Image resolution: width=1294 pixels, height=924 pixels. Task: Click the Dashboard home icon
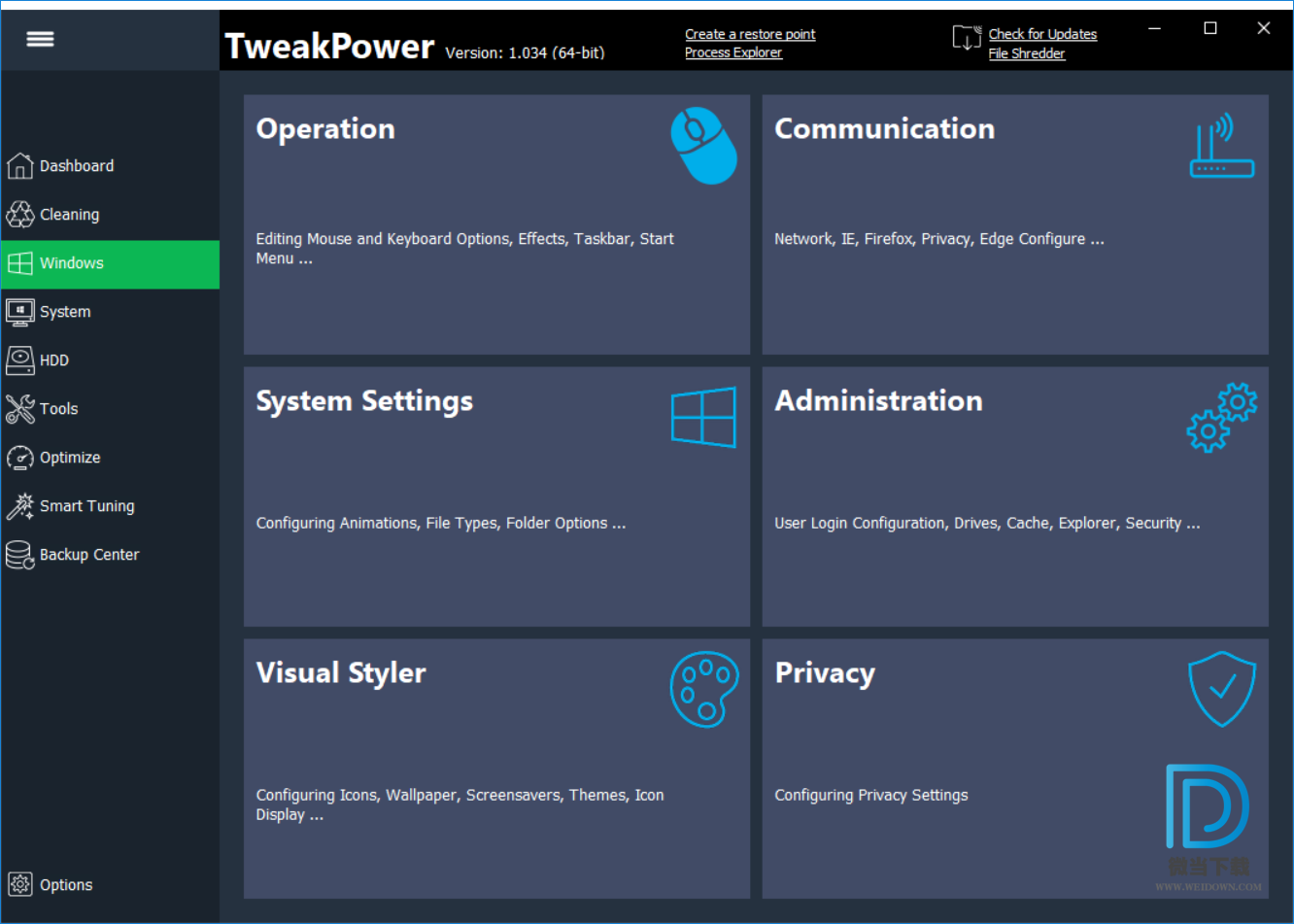pyautogui.click(x=19, y=166)
